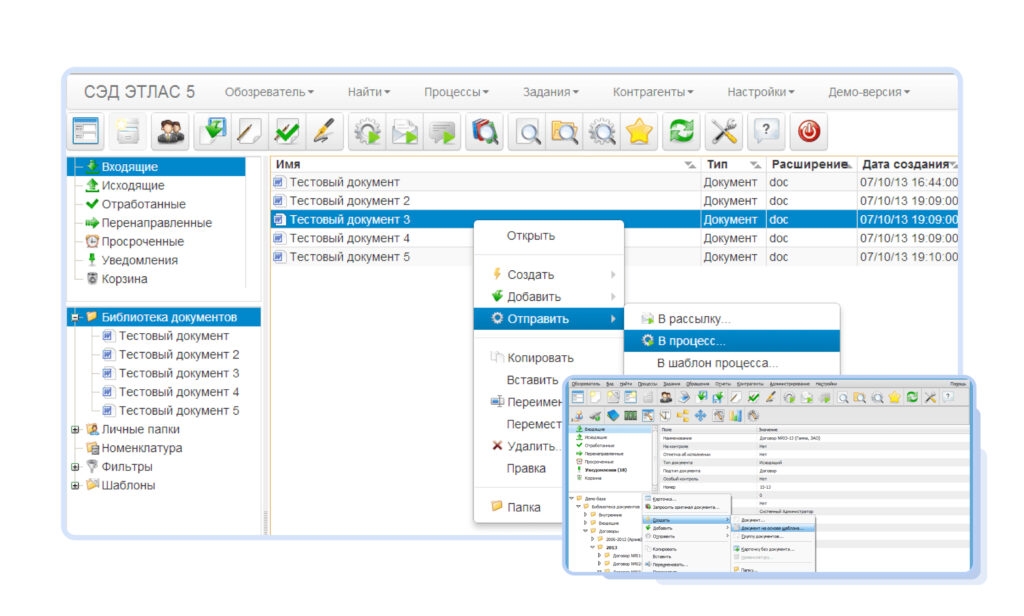The height and width of the screenshot is (616, 1024).
Task: Open the wrench and screwdriver settings icon
Action: pyautogui.click(x=723, y=131)
